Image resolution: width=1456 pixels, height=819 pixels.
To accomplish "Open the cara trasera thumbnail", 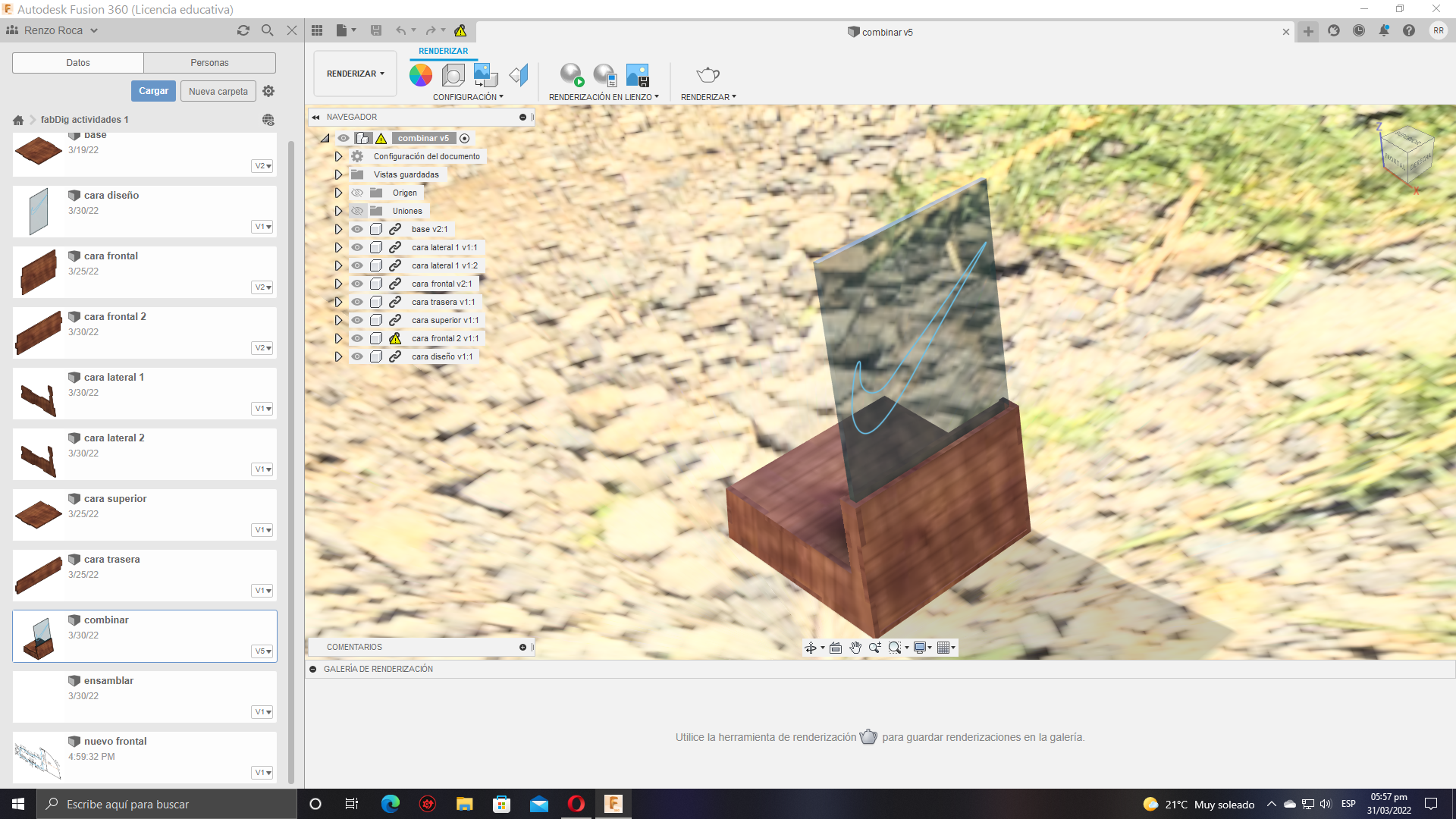I will point(39,576).
